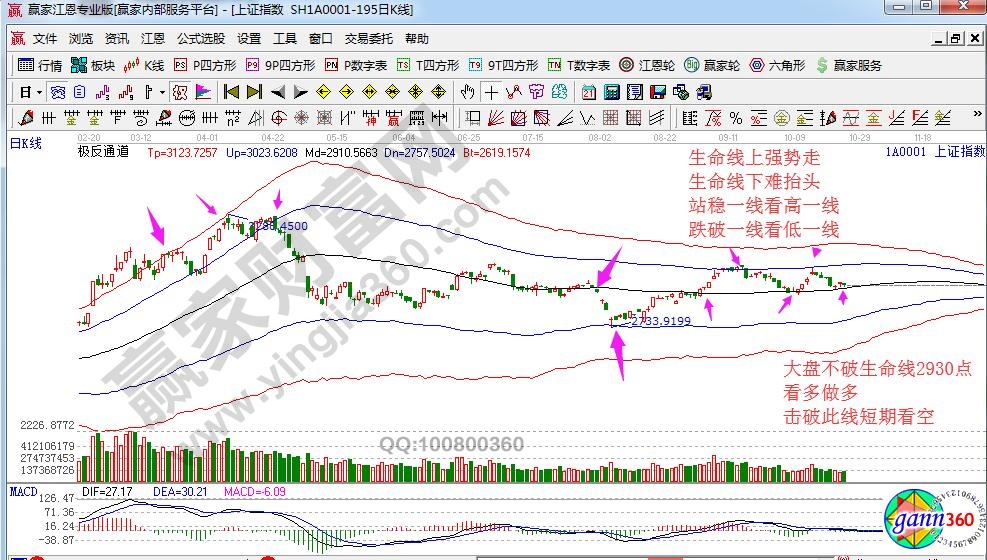The width and height of the screenshot is (987, 560).
Task: Open the 公式选股 menu
Action: coord(201,39)
